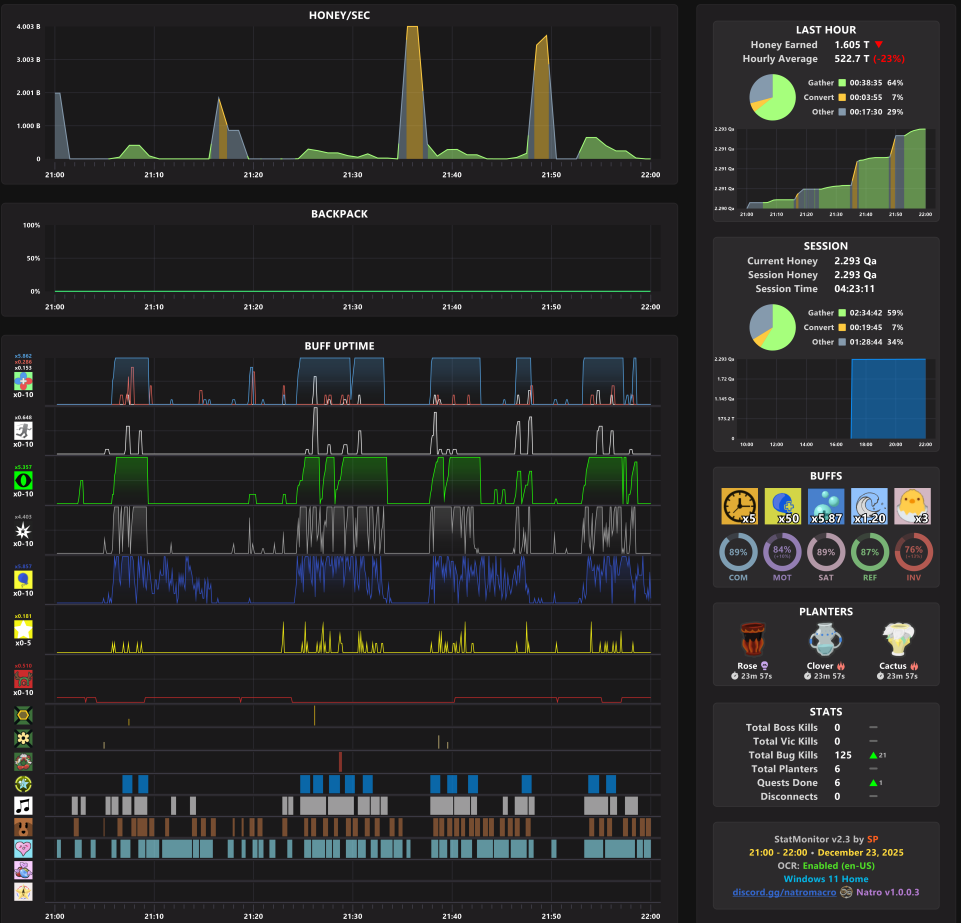Screen dimensions: 961x923
Task: Click the green Gather swatch in Last Hour
Action: click(842, 83)
